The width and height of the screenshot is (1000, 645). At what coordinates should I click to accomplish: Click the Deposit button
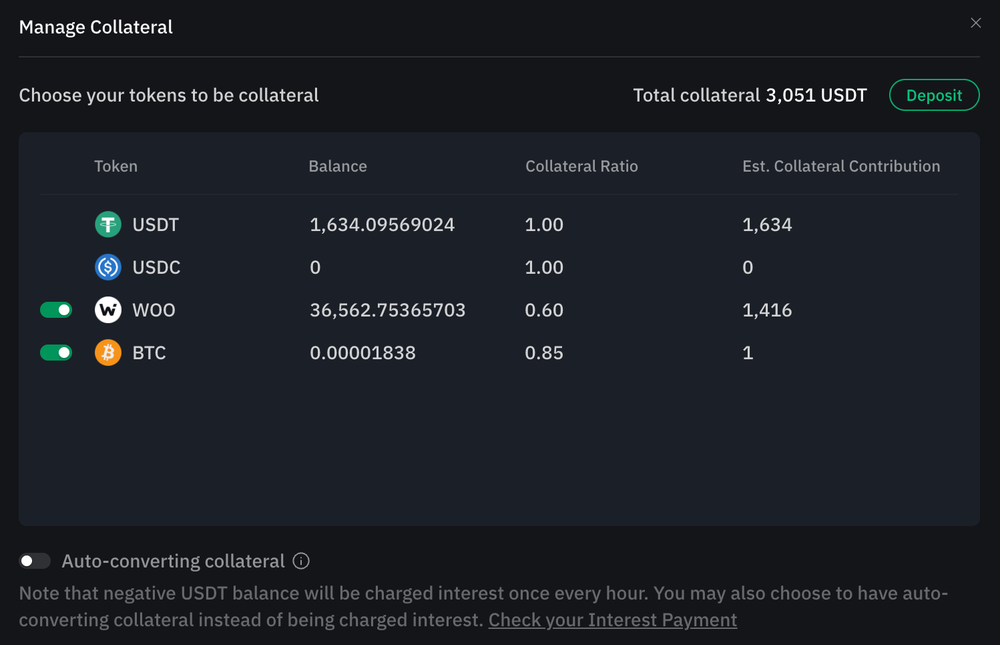pyautogui.click(x=934, y=95)
